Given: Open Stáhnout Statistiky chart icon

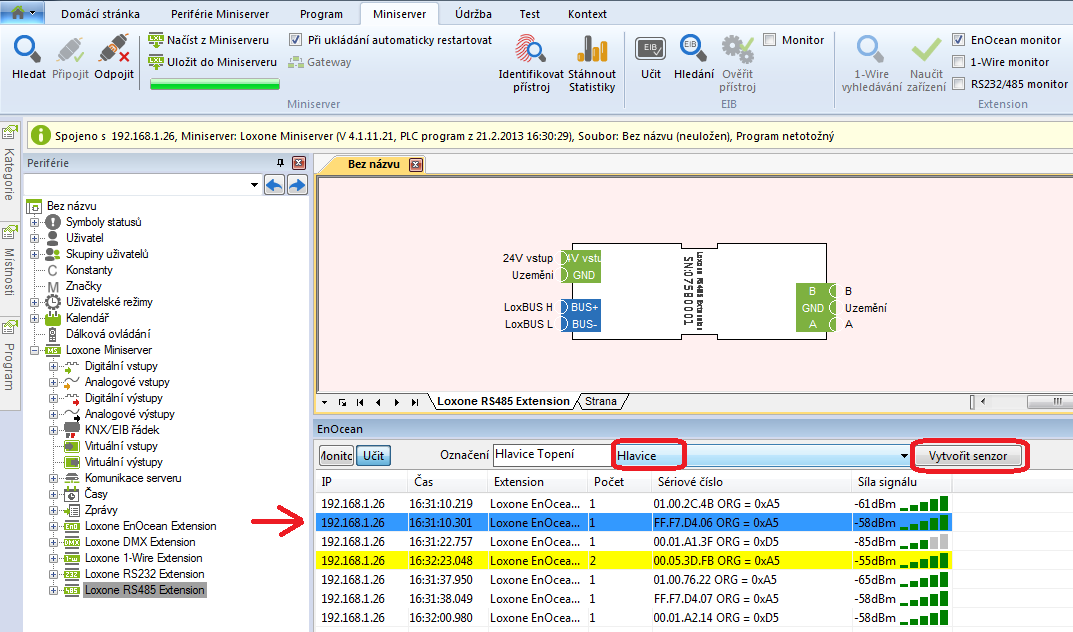Looking at the screenshot, I should coord(592,50).
